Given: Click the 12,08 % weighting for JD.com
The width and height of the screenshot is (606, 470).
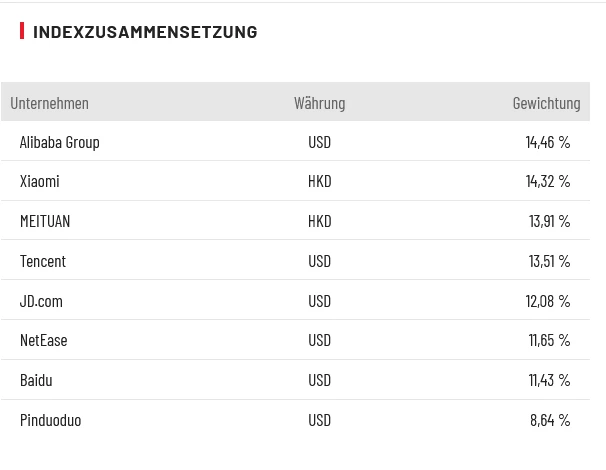Looking at the screenshot, I should [x=548, y=301].
